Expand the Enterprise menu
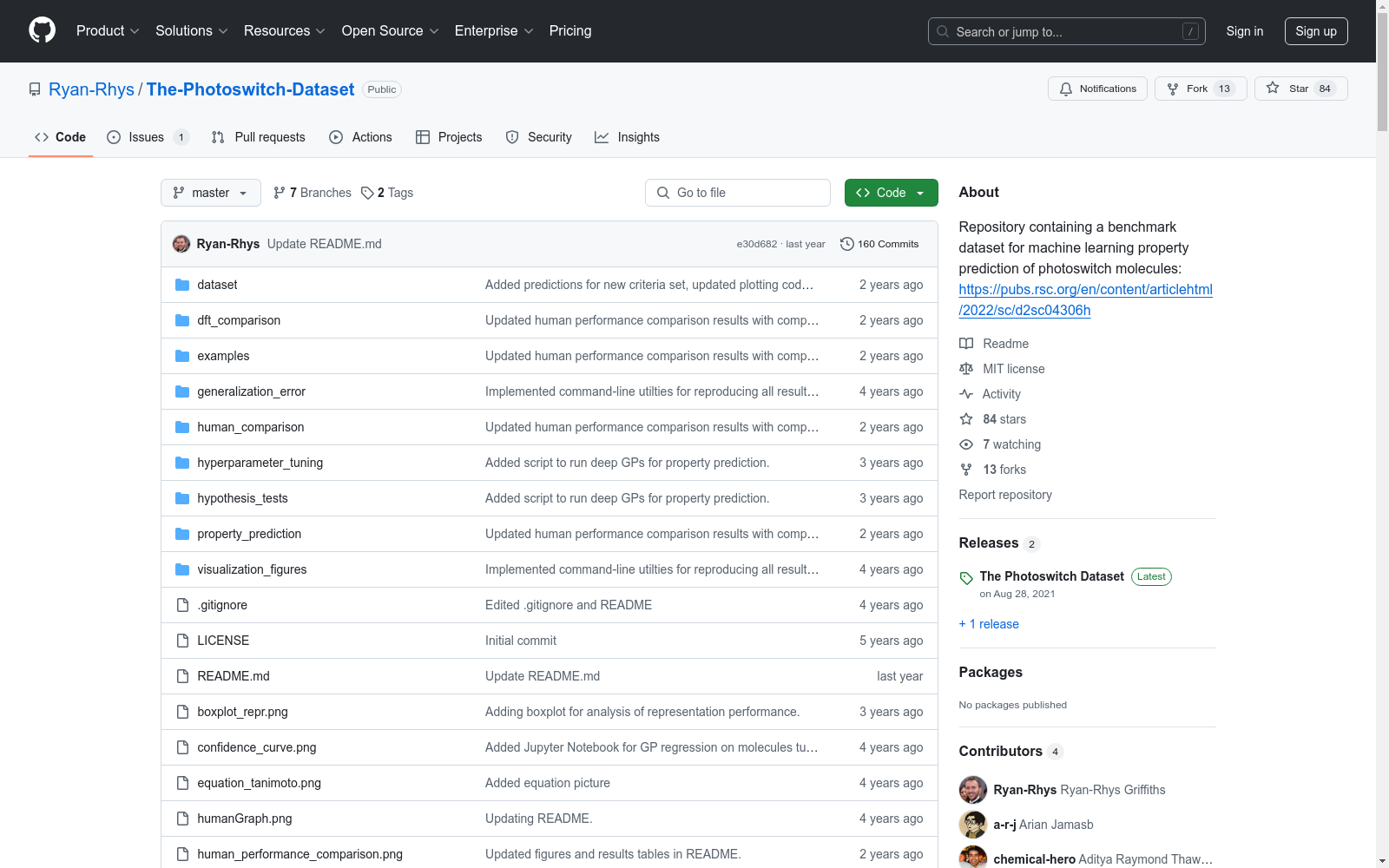 pyautogui.click(x=494, y=30)
